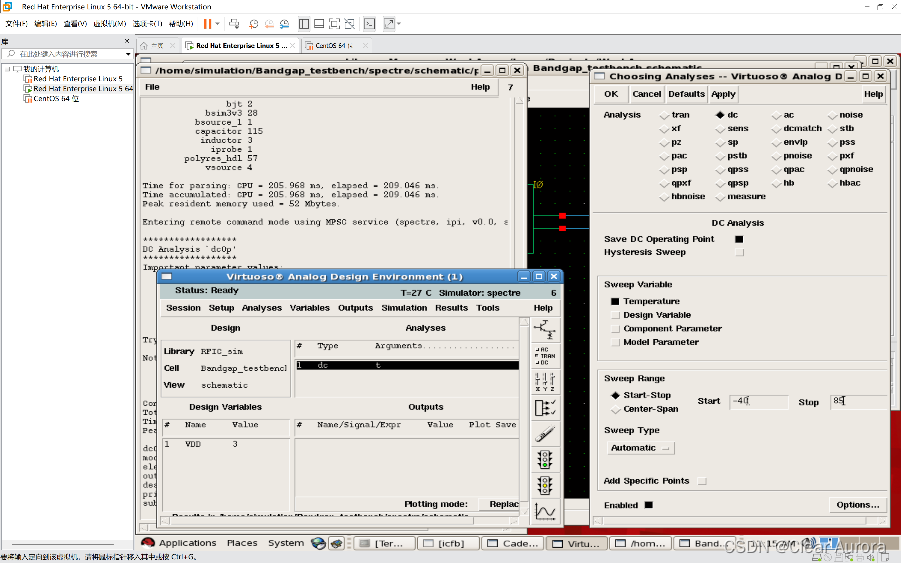Click the Start value input field
Viewport: 901px width, 563px height.
click(758, 402)
